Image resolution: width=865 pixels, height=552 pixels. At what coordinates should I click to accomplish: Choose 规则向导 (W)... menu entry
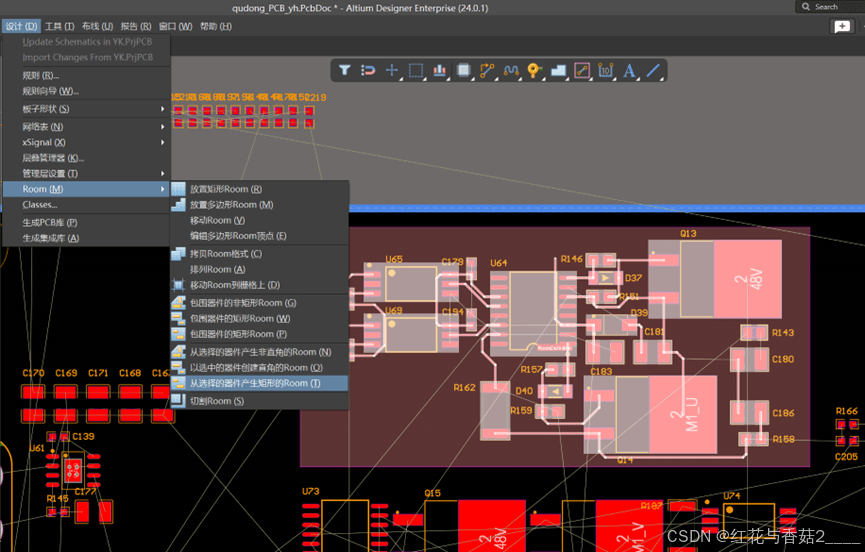[x=87, y=91]
